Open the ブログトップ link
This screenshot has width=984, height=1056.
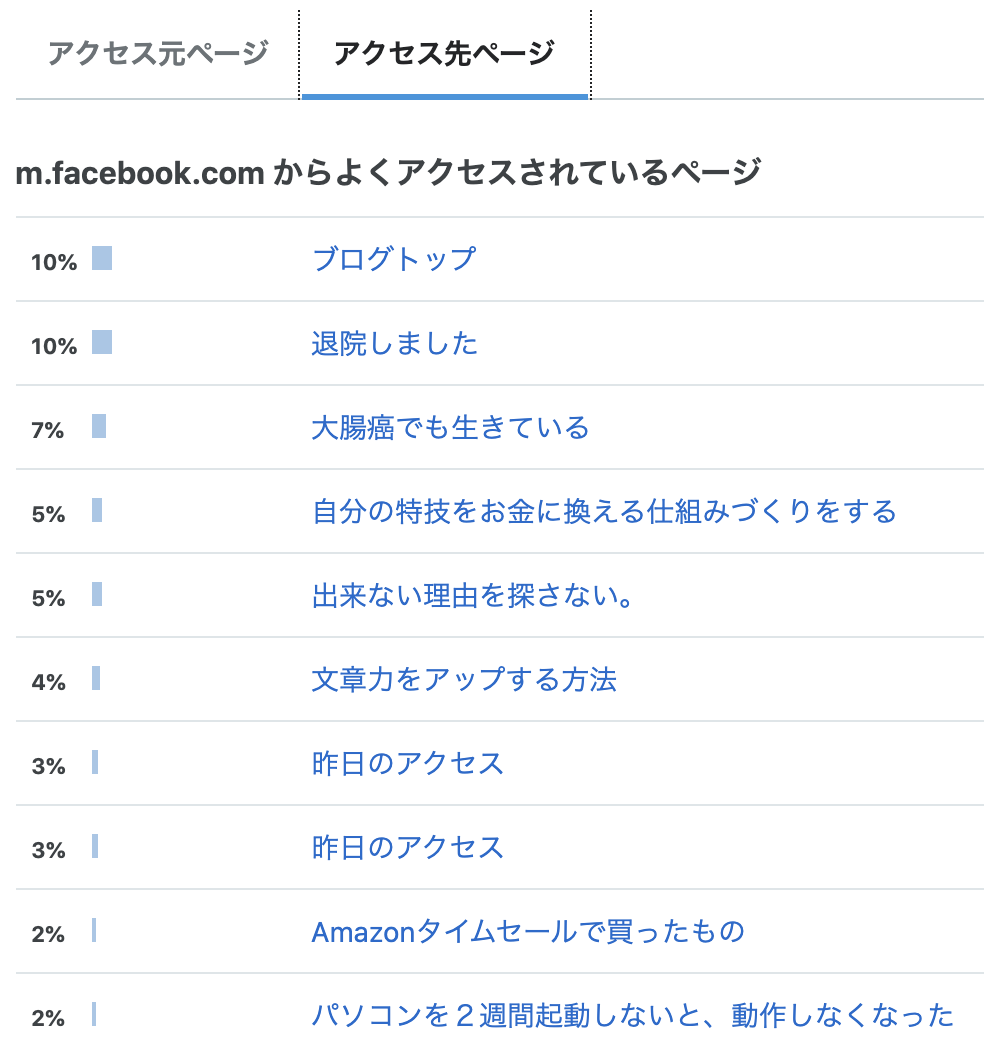point(394,259)
